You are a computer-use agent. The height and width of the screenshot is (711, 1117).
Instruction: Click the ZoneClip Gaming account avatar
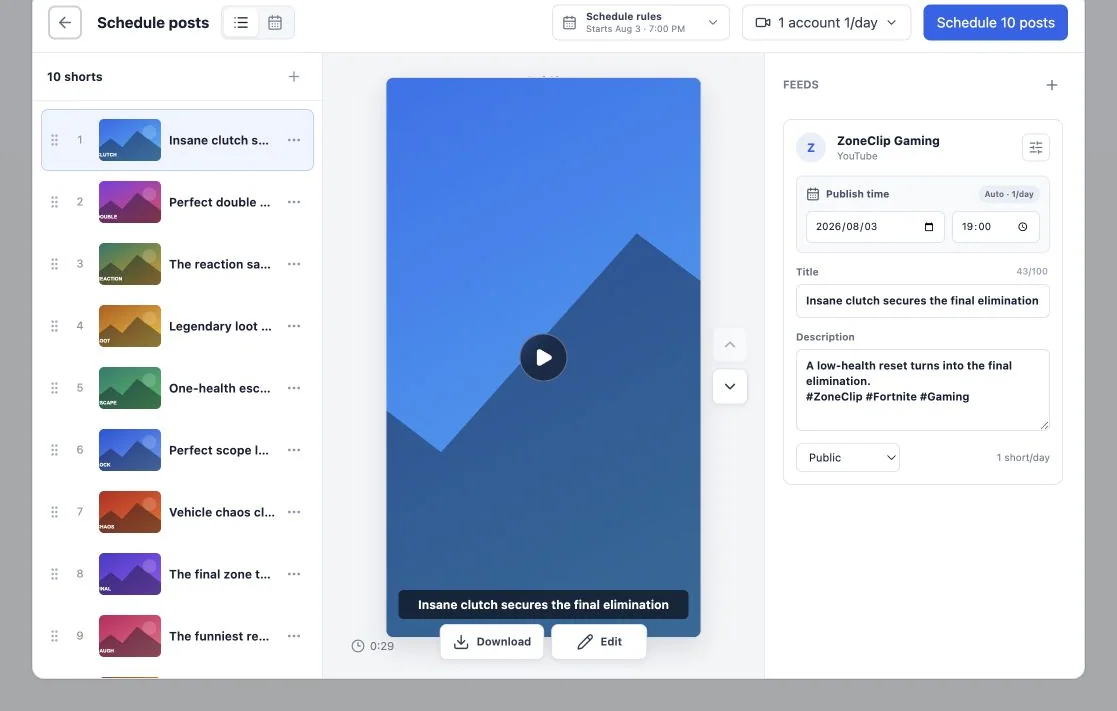pos(811,147)
